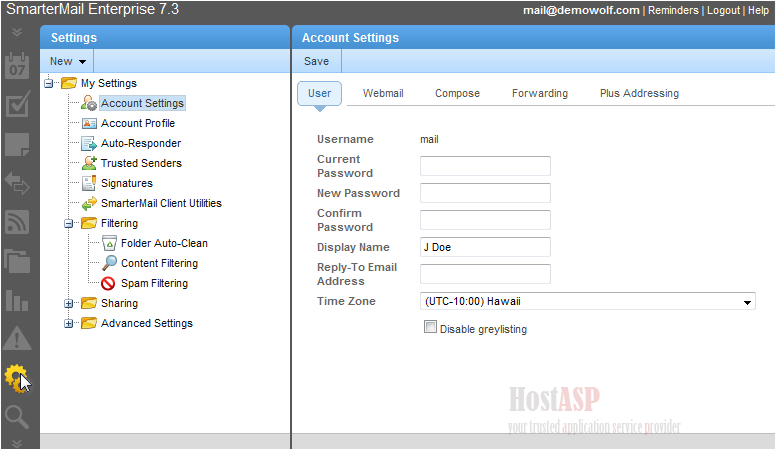The height and width of the screenshot is (450, 776).
Task: Open the Help link
Action: [758, 10]
